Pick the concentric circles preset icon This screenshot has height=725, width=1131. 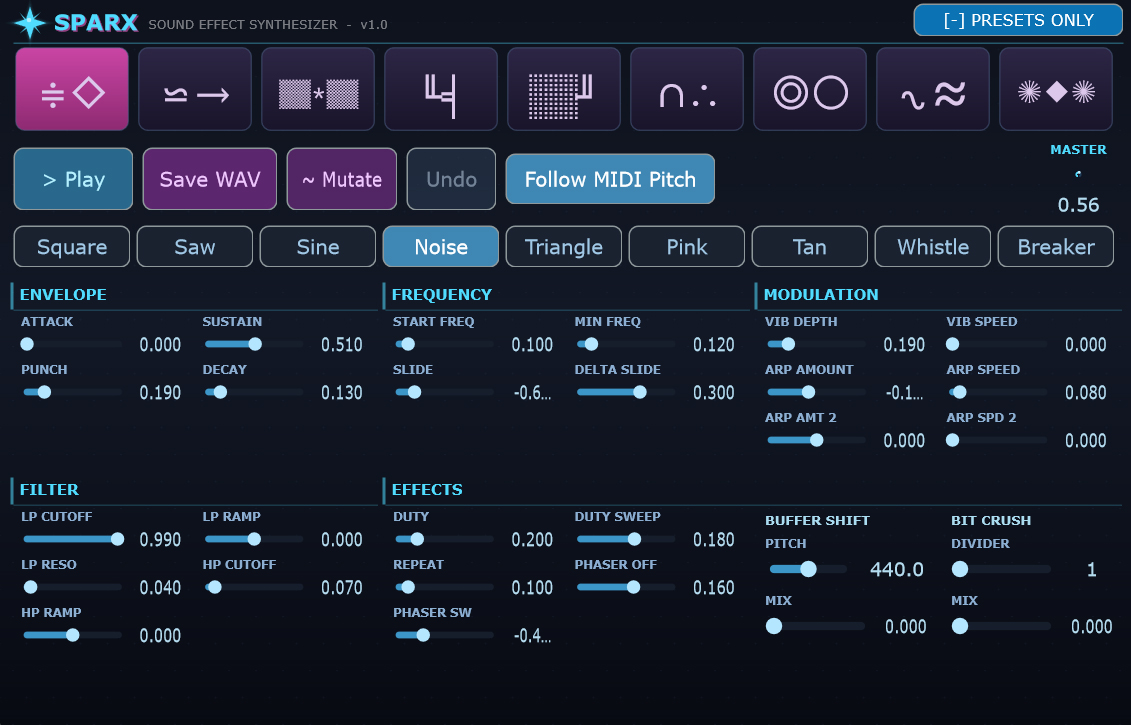coord(810,89)
